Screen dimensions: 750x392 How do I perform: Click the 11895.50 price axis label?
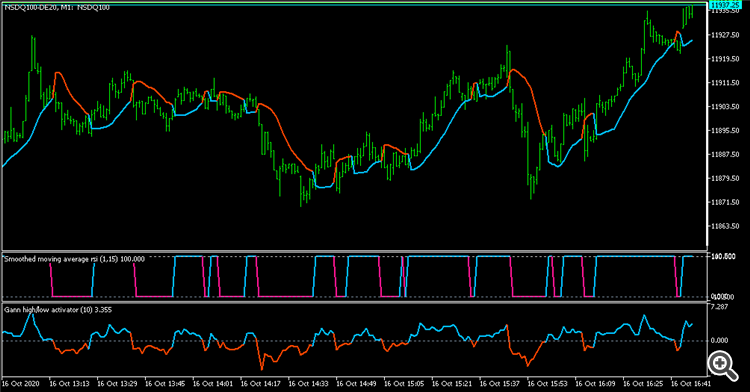tap(725, 131)
